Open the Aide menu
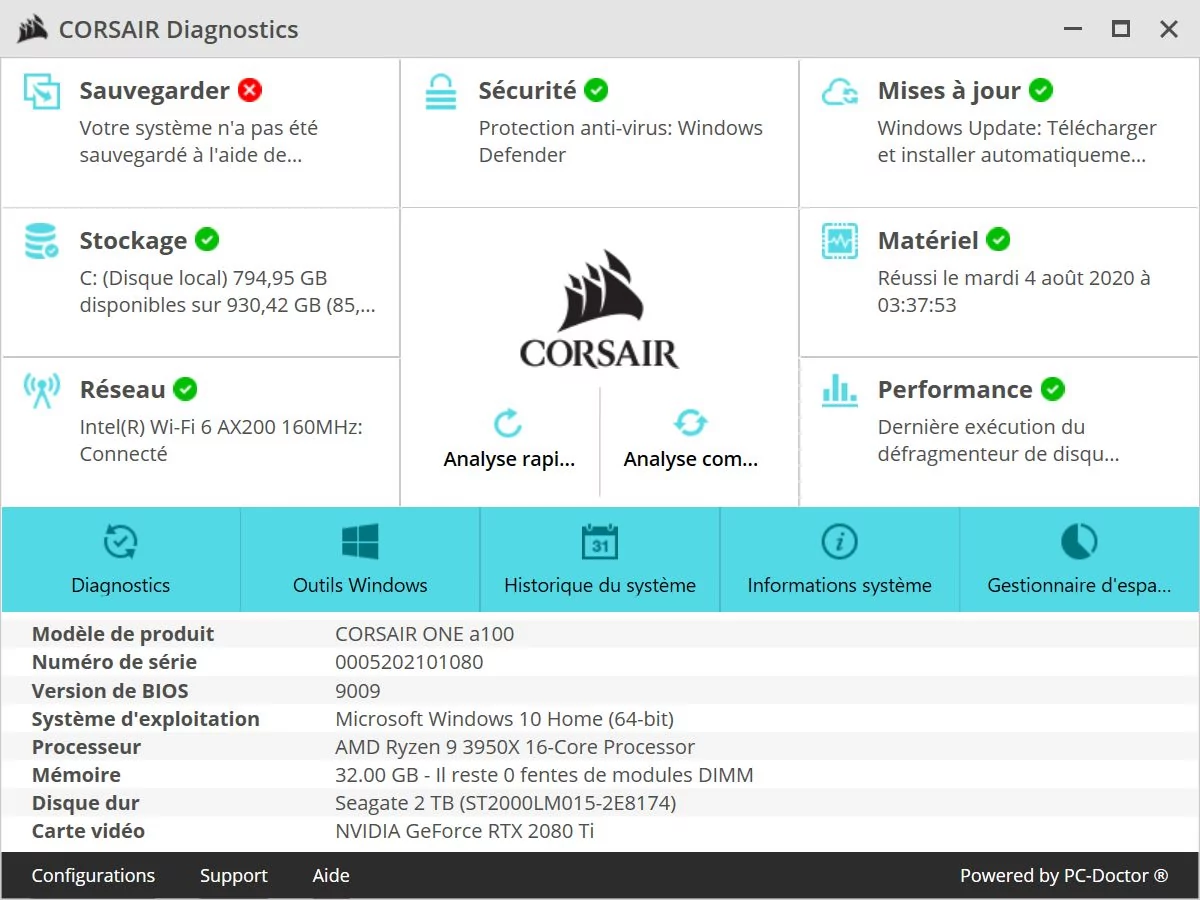The image size is (1200, 900). pos(331,876)
